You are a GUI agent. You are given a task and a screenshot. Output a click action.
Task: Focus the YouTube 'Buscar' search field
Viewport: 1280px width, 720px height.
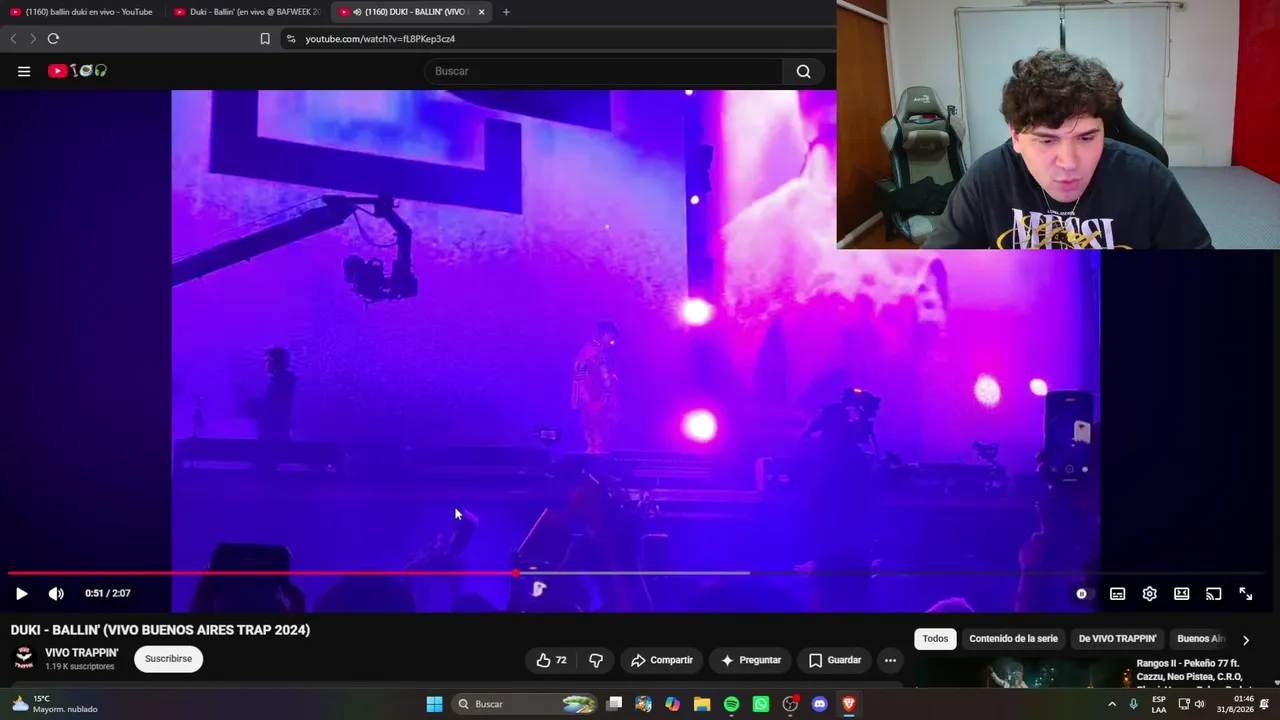tap(603, 71)
